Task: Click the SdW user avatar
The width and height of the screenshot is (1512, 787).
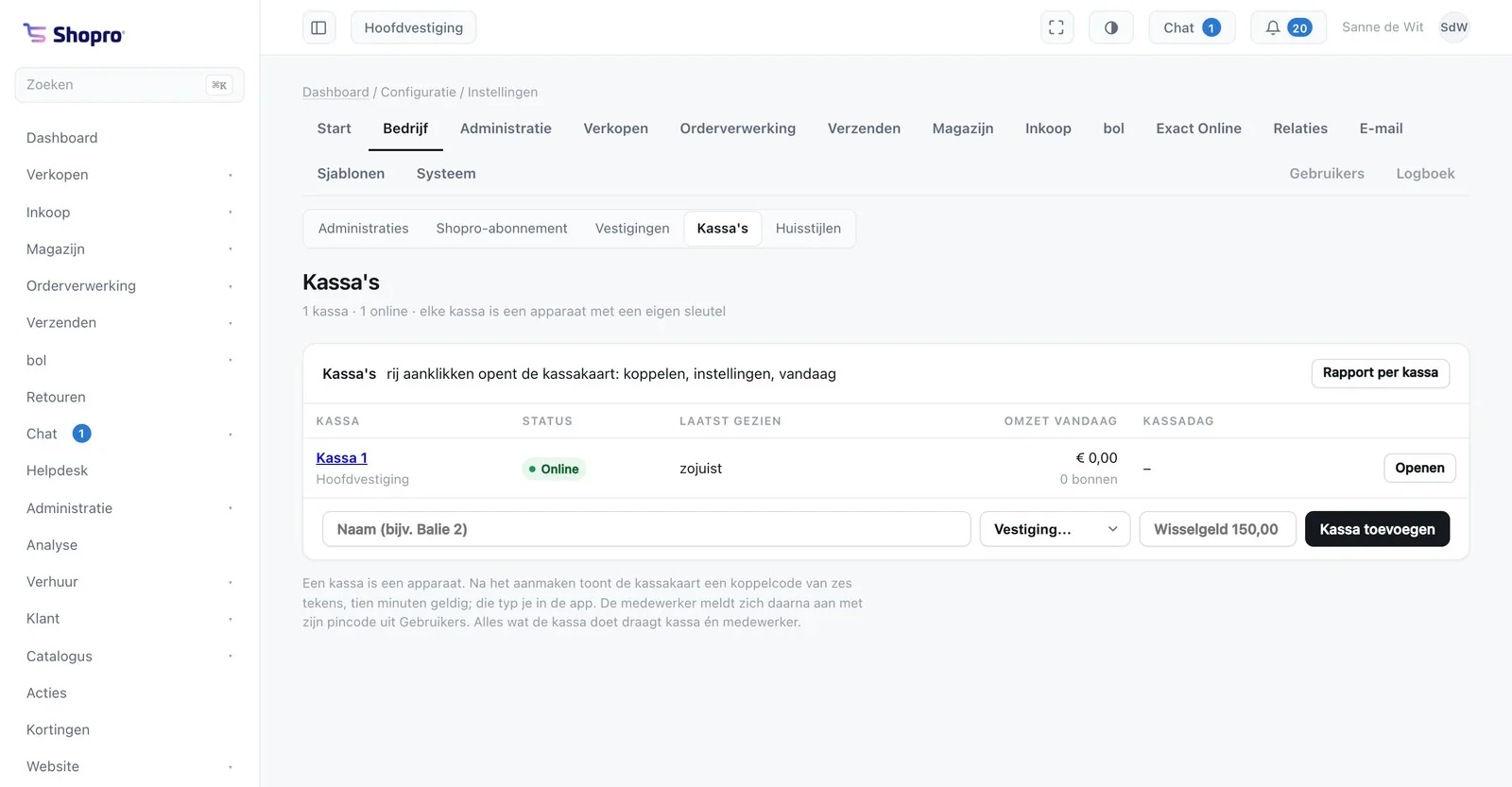Action: tap(1453, 27)
